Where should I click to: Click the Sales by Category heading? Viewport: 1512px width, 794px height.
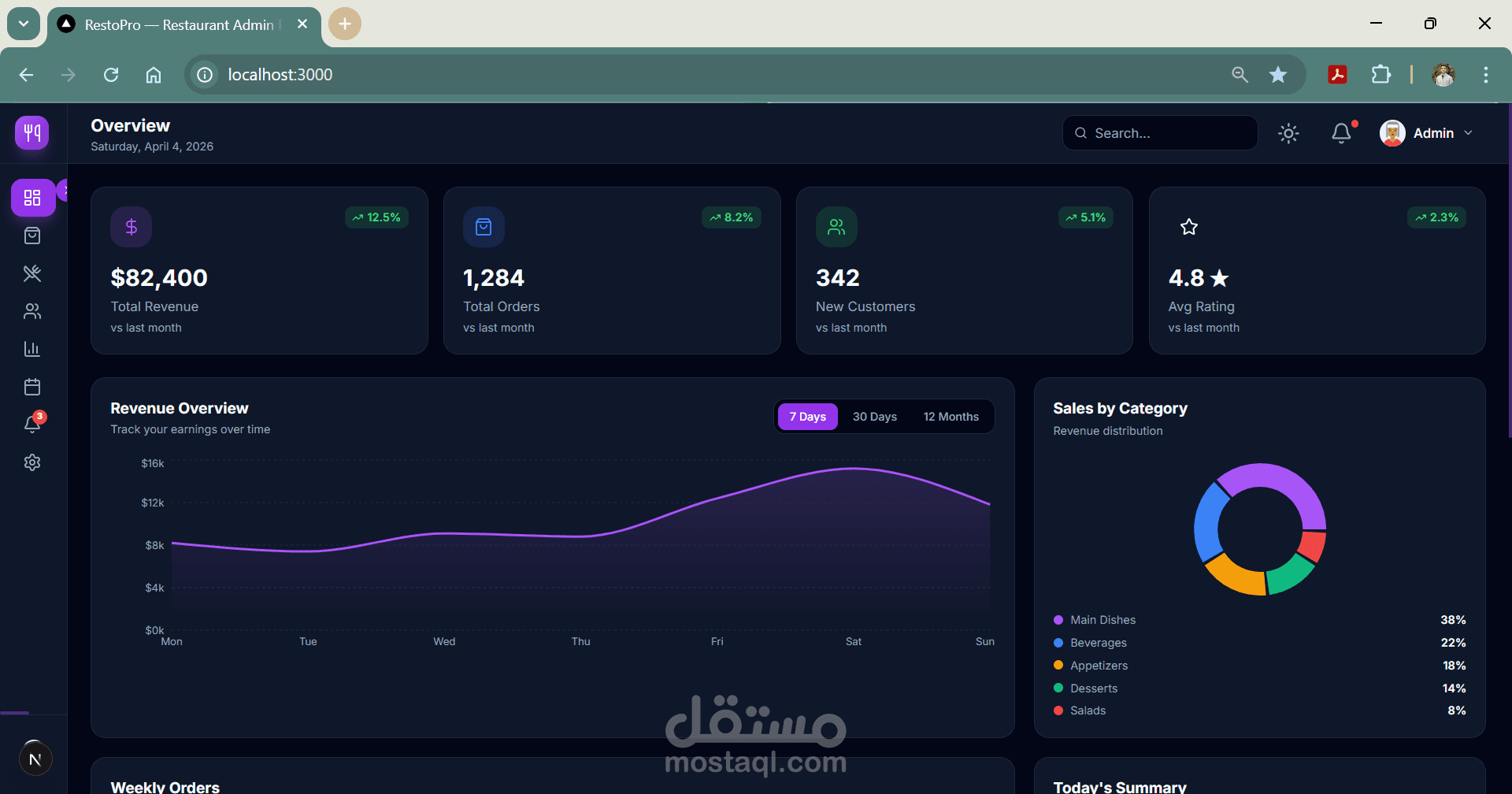(1121, 408)
